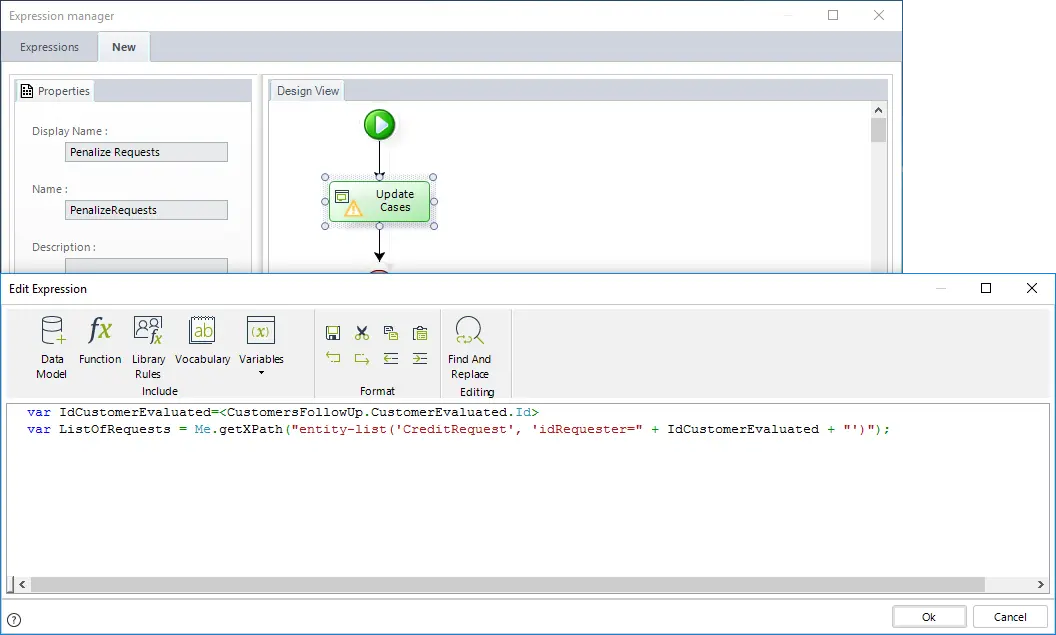Close the Edit Expression window
This screenshot has width=1056, height=635.
click(x=1032, y=288)
